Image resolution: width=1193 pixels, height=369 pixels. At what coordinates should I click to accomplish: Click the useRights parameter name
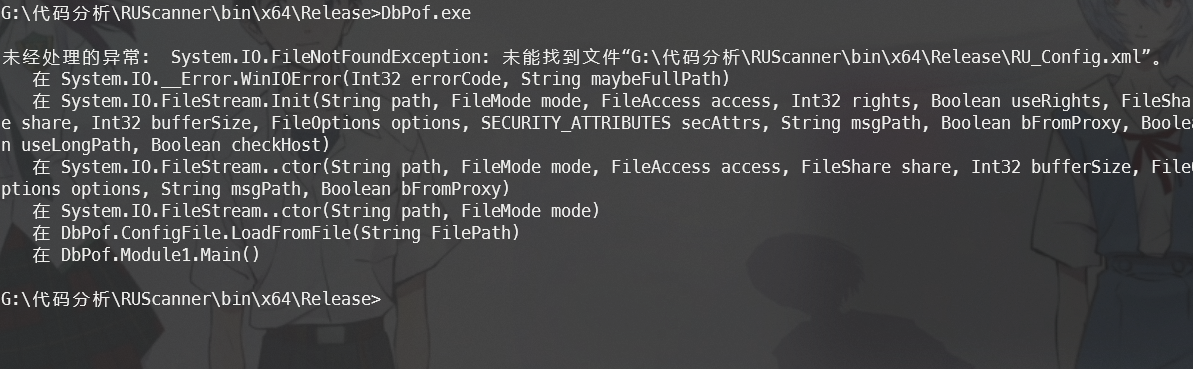1056,101
